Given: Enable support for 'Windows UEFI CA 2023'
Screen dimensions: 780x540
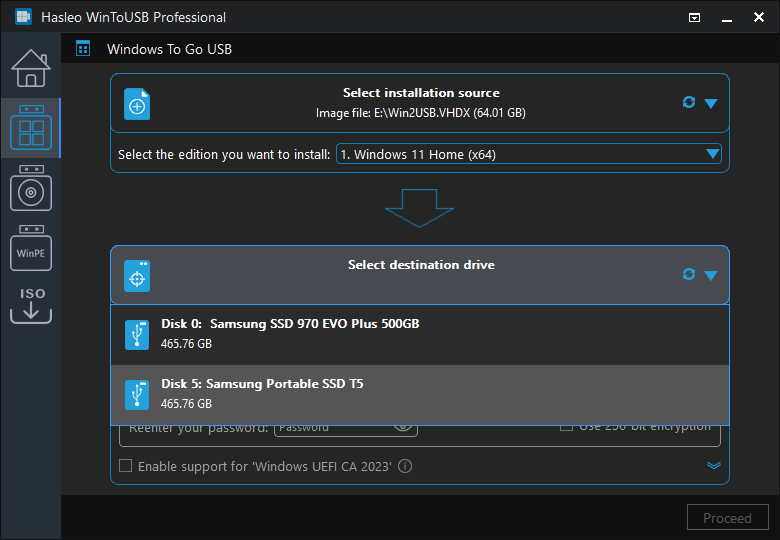Looking at the screenshot, I should [126, 466].
